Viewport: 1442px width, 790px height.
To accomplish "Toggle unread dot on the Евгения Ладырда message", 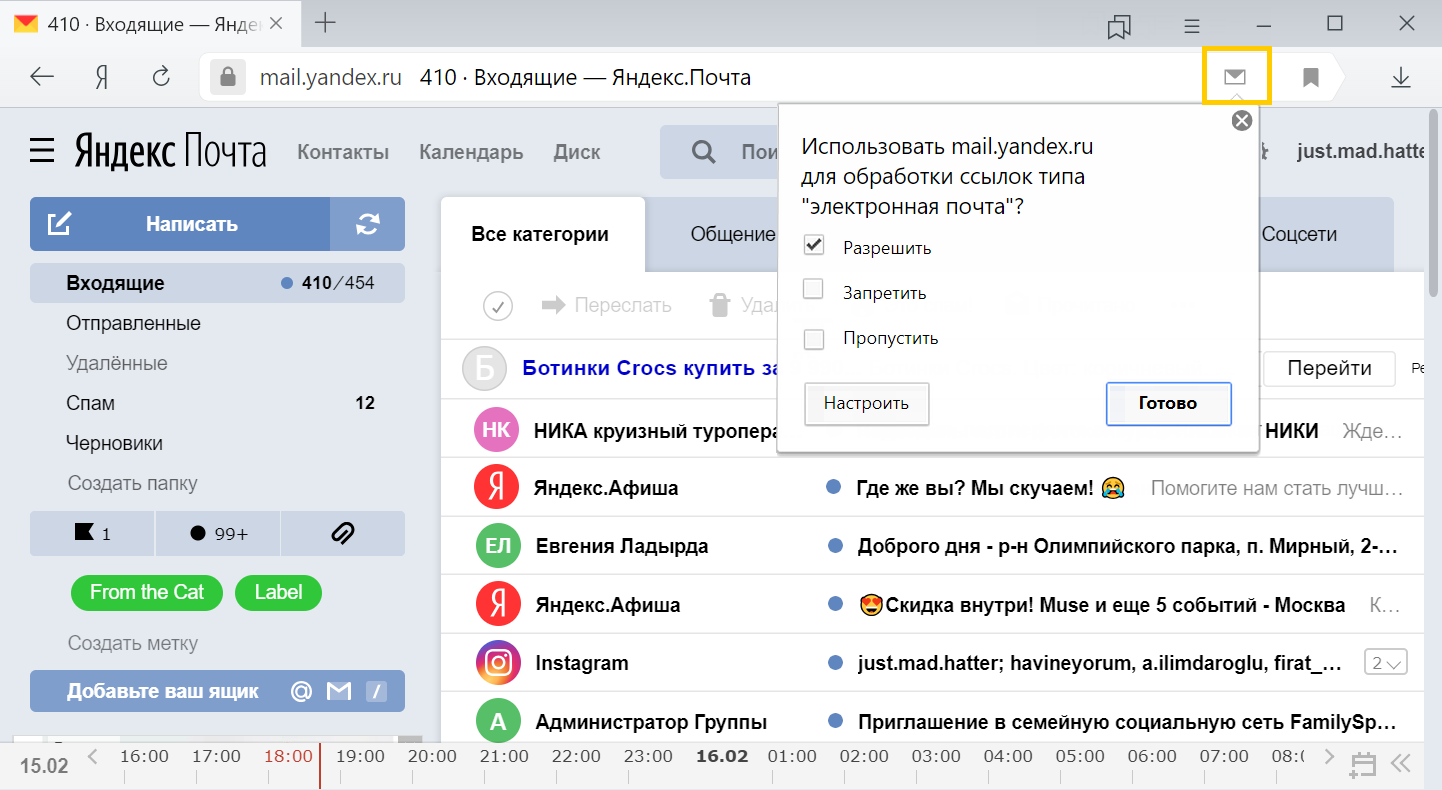I will [835, 546].
